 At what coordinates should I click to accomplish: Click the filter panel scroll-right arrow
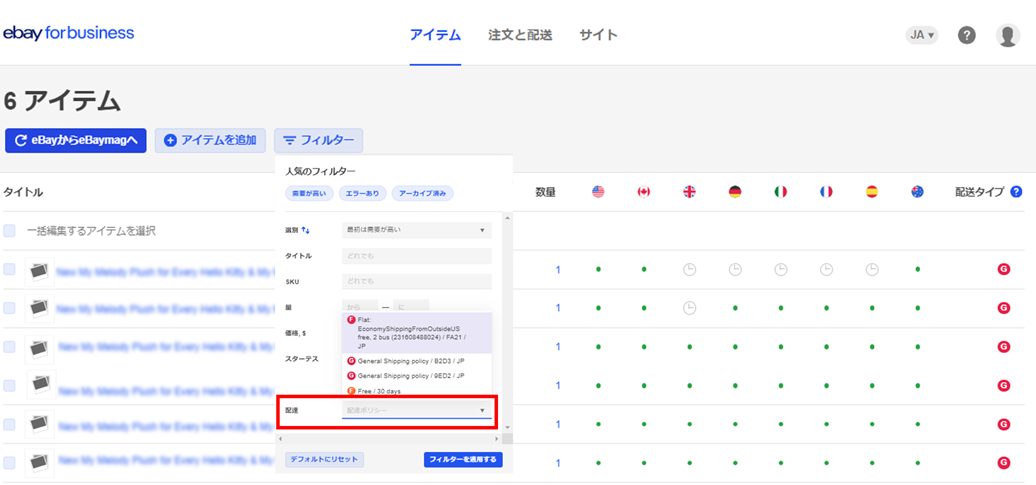497,439
